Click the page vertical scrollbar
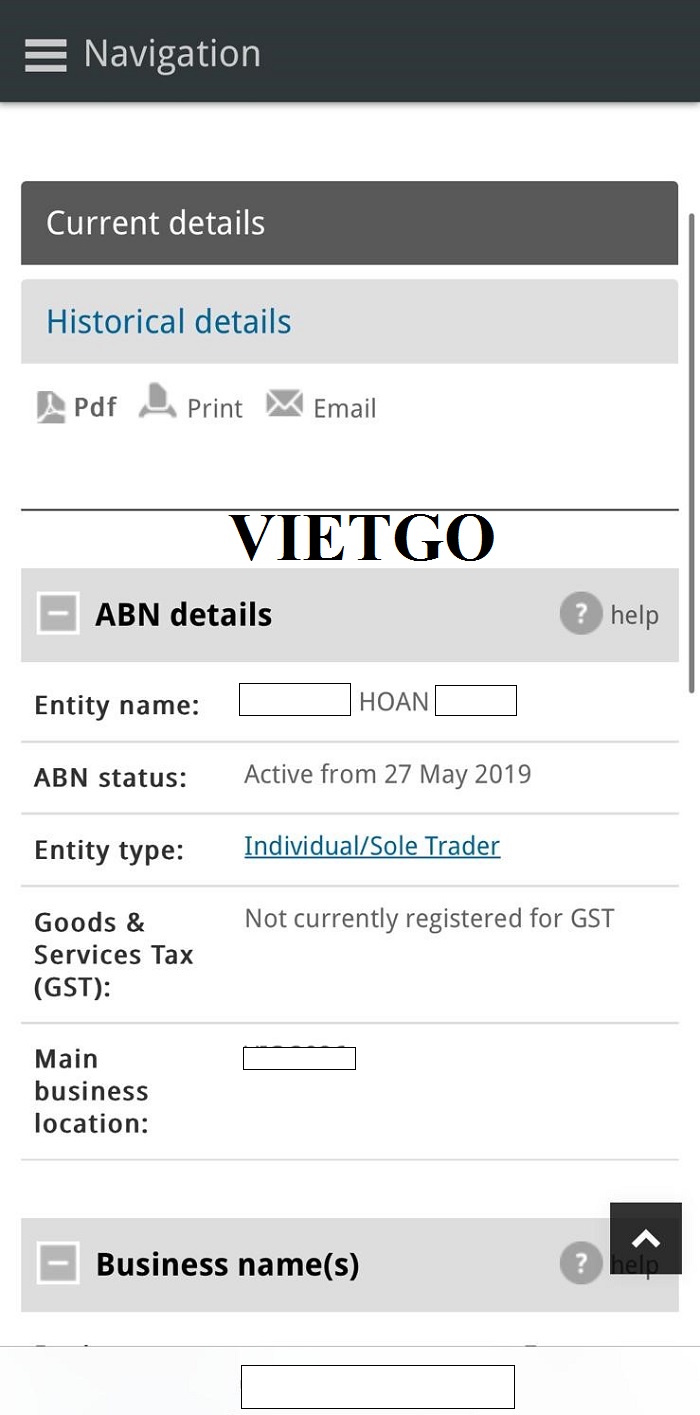The image size is (700, 1415). click(691, 450)
